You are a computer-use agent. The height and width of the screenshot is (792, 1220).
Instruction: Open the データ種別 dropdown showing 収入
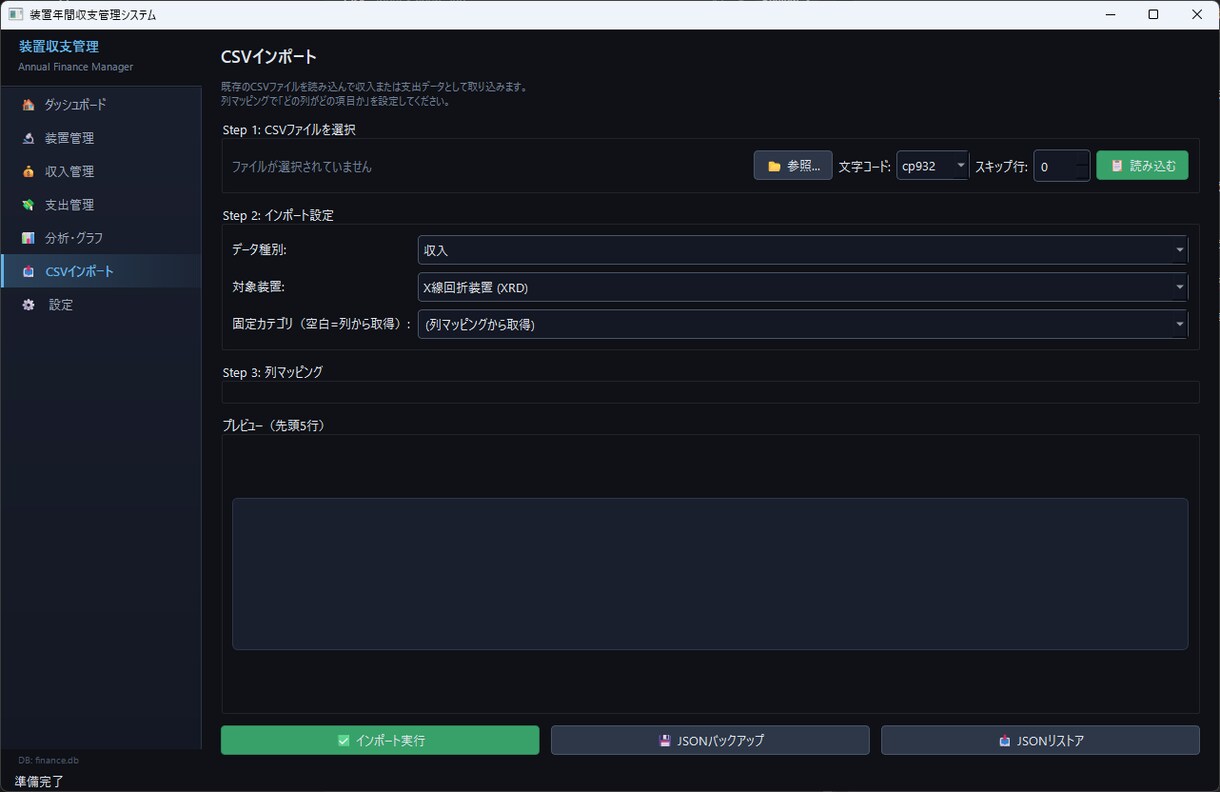[x=802, y=250]
